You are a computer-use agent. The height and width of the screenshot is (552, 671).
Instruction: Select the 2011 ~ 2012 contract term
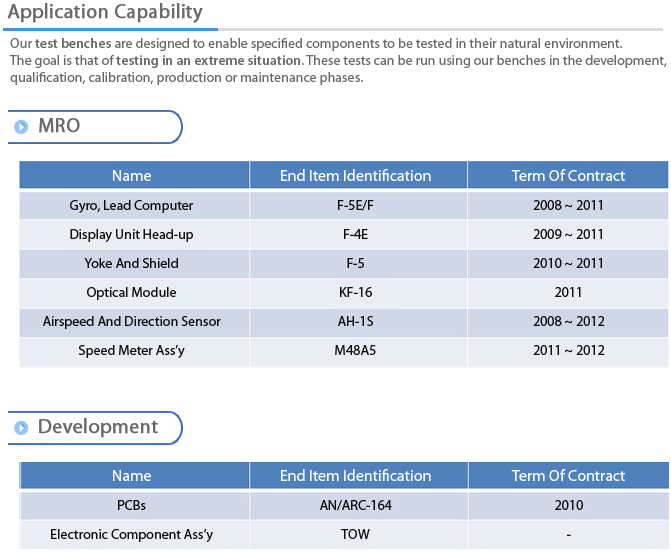[568, 351]
